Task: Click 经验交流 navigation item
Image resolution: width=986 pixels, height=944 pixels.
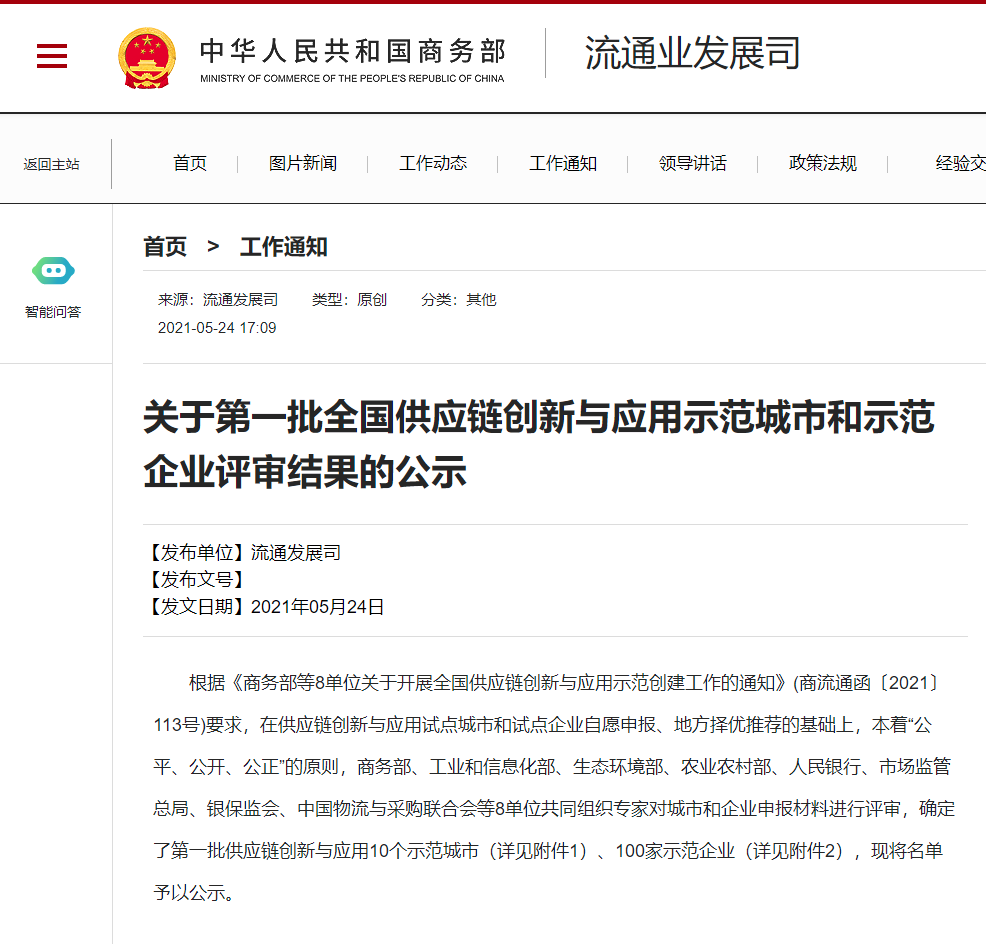Action: [x=960, y=164]
